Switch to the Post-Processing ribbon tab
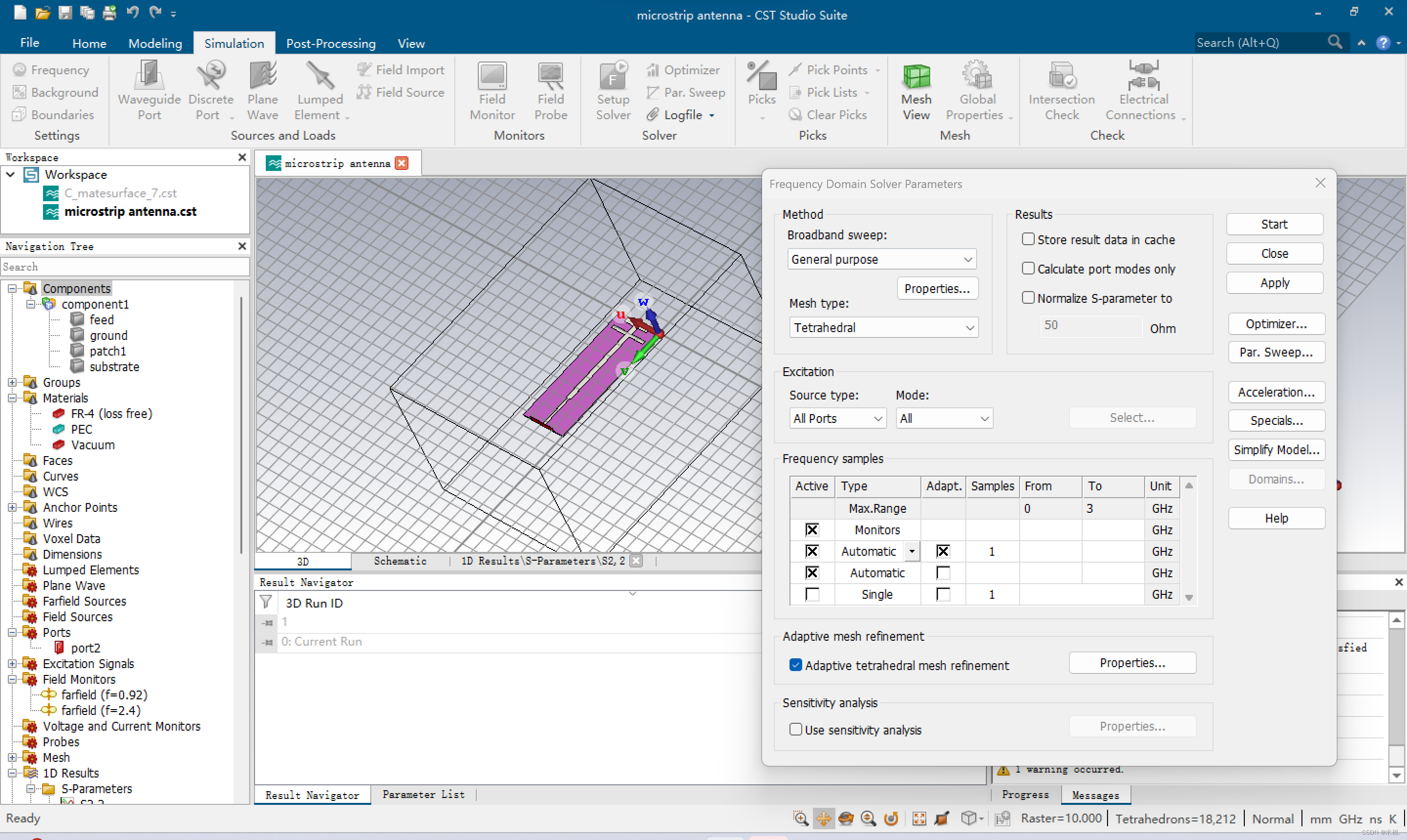This screenshot has height=840, width=1407. 331,43
